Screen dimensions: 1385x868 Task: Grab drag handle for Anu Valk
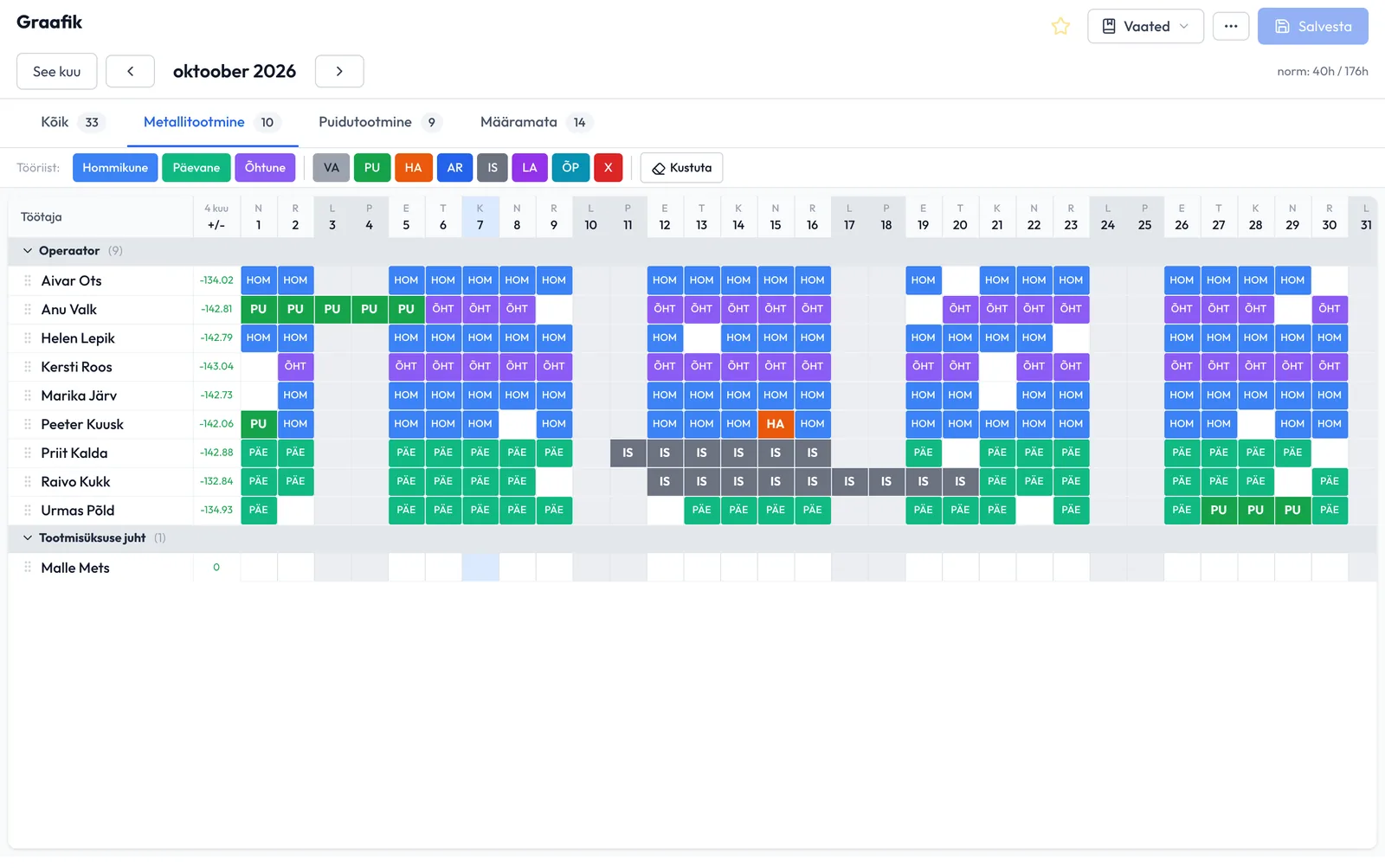(x=28, y=310)
